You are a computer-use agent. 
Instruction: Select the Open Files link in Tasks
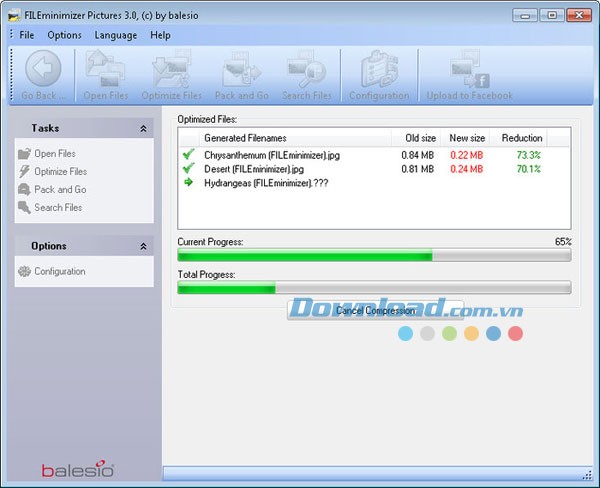coord(55,153)
